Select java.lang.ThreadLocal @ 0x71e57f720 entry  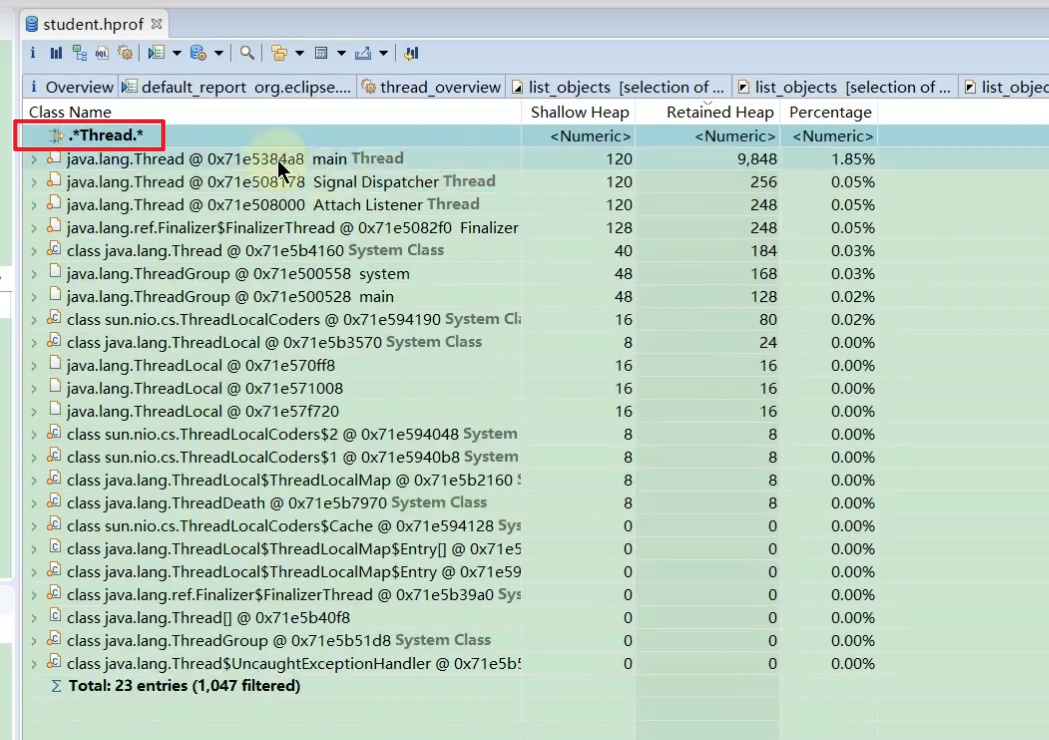[x=203, y=411]
